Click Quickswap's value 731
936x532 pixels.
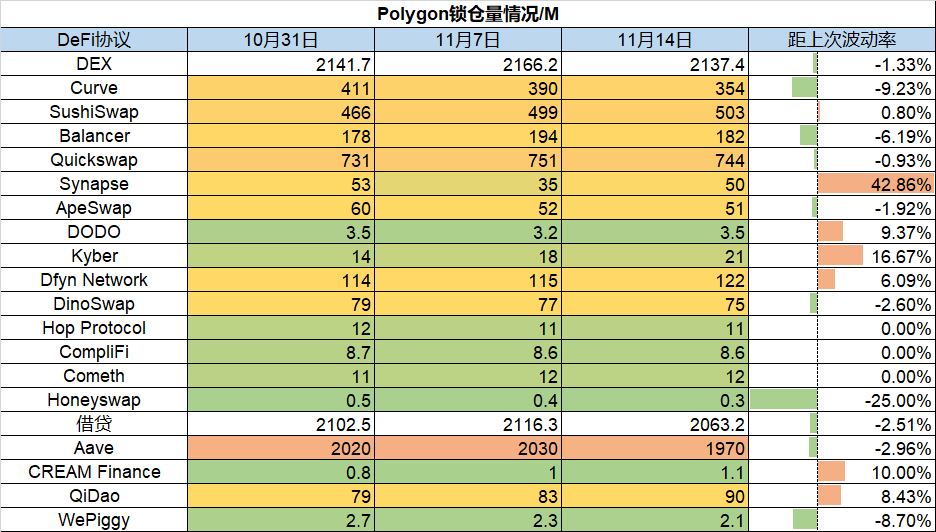[x=281, y=160]
